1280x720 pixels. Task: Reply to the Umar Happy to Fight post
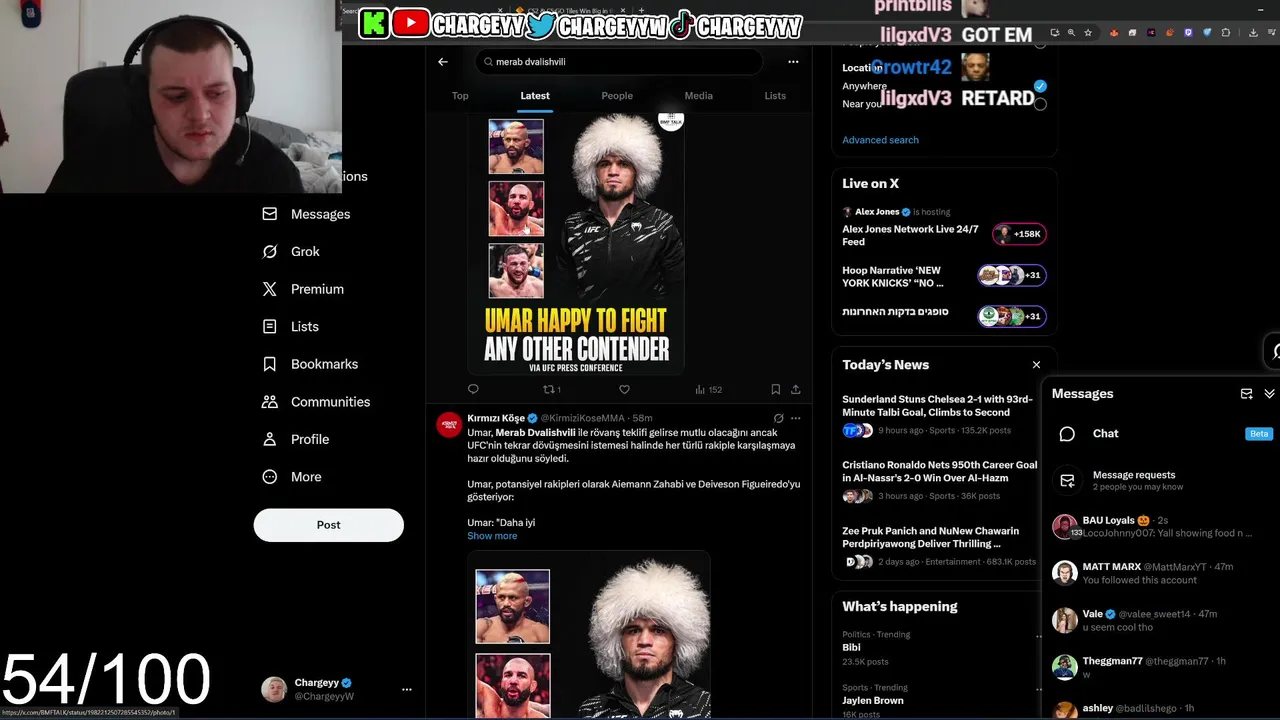coord(473,390)
